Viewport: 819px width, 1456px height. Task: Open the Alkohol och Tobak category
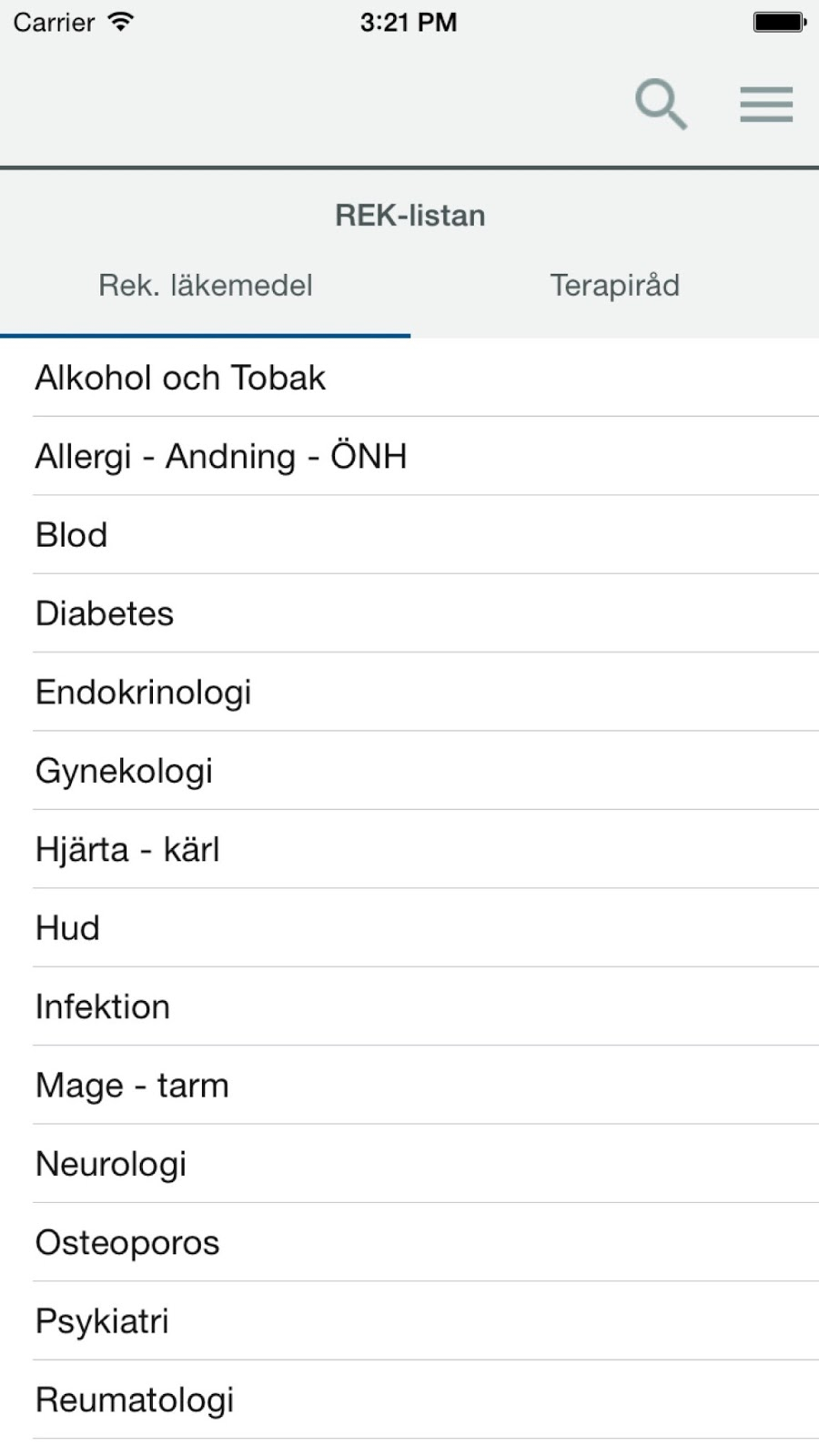click(x=409, y=378)
